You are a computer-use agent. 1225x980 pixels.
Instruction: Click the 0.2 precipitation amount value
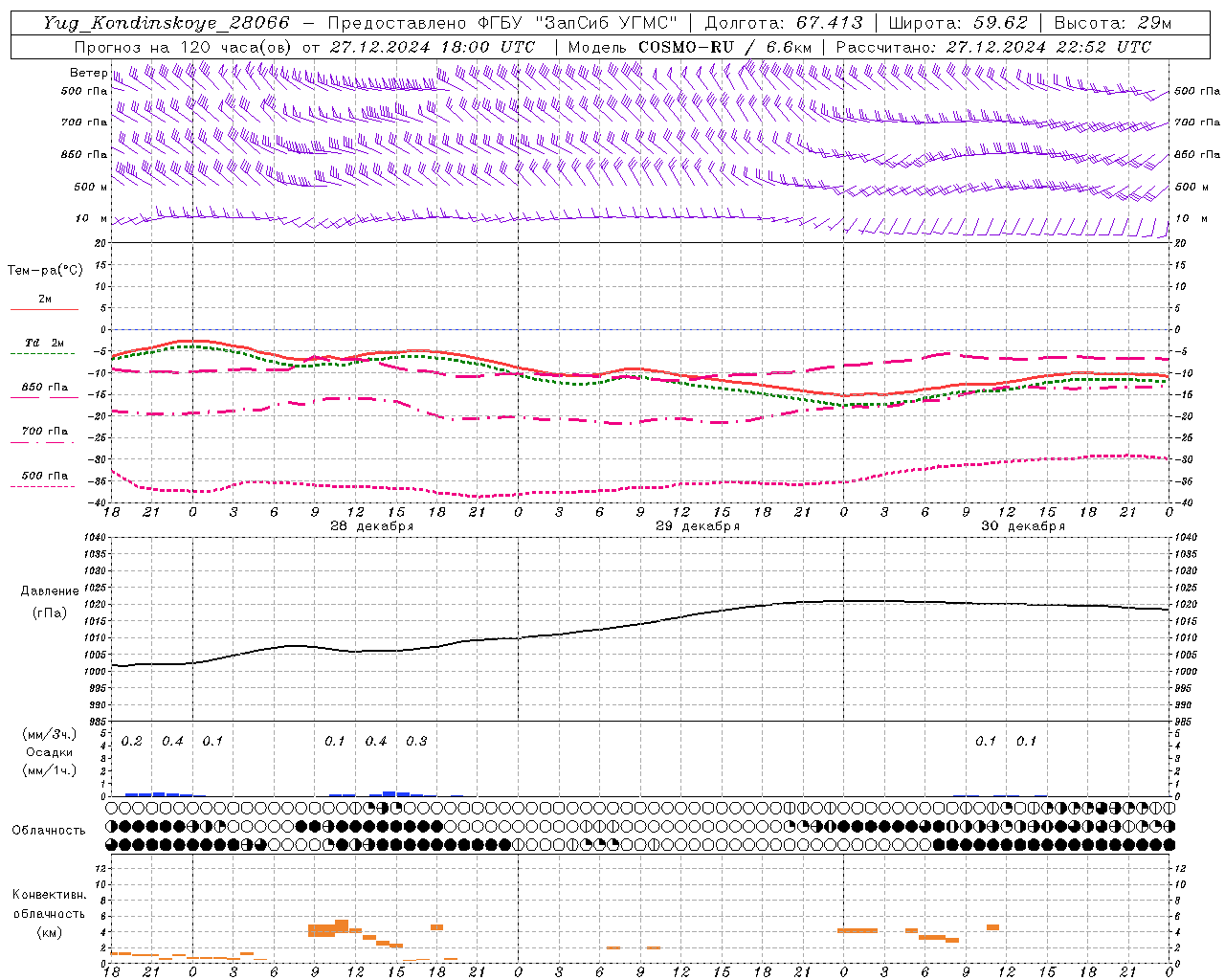[x=132, y=742]
